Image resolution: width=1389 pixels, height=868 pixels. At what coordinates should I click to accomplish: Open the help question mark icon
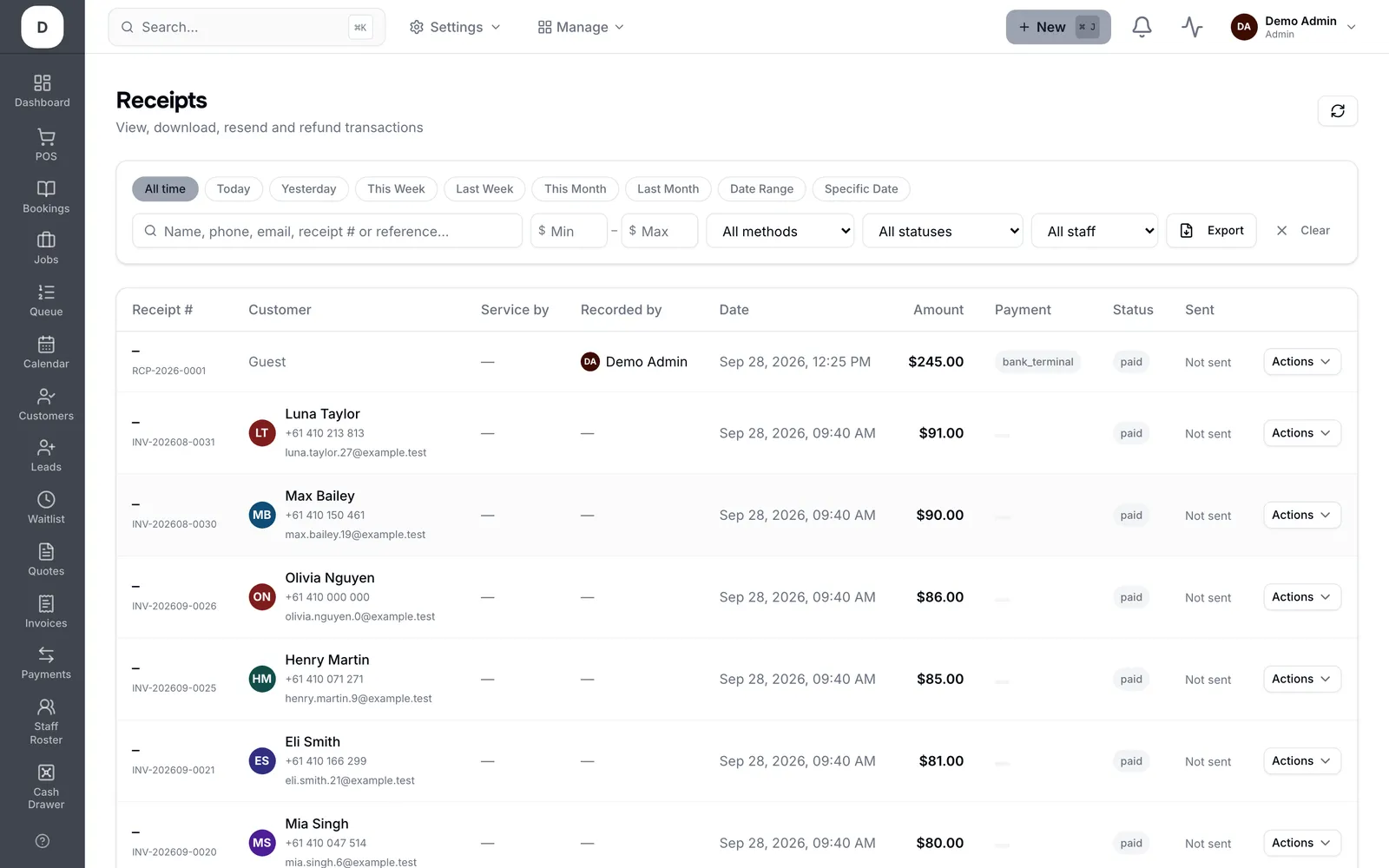[x=43, y=840]
